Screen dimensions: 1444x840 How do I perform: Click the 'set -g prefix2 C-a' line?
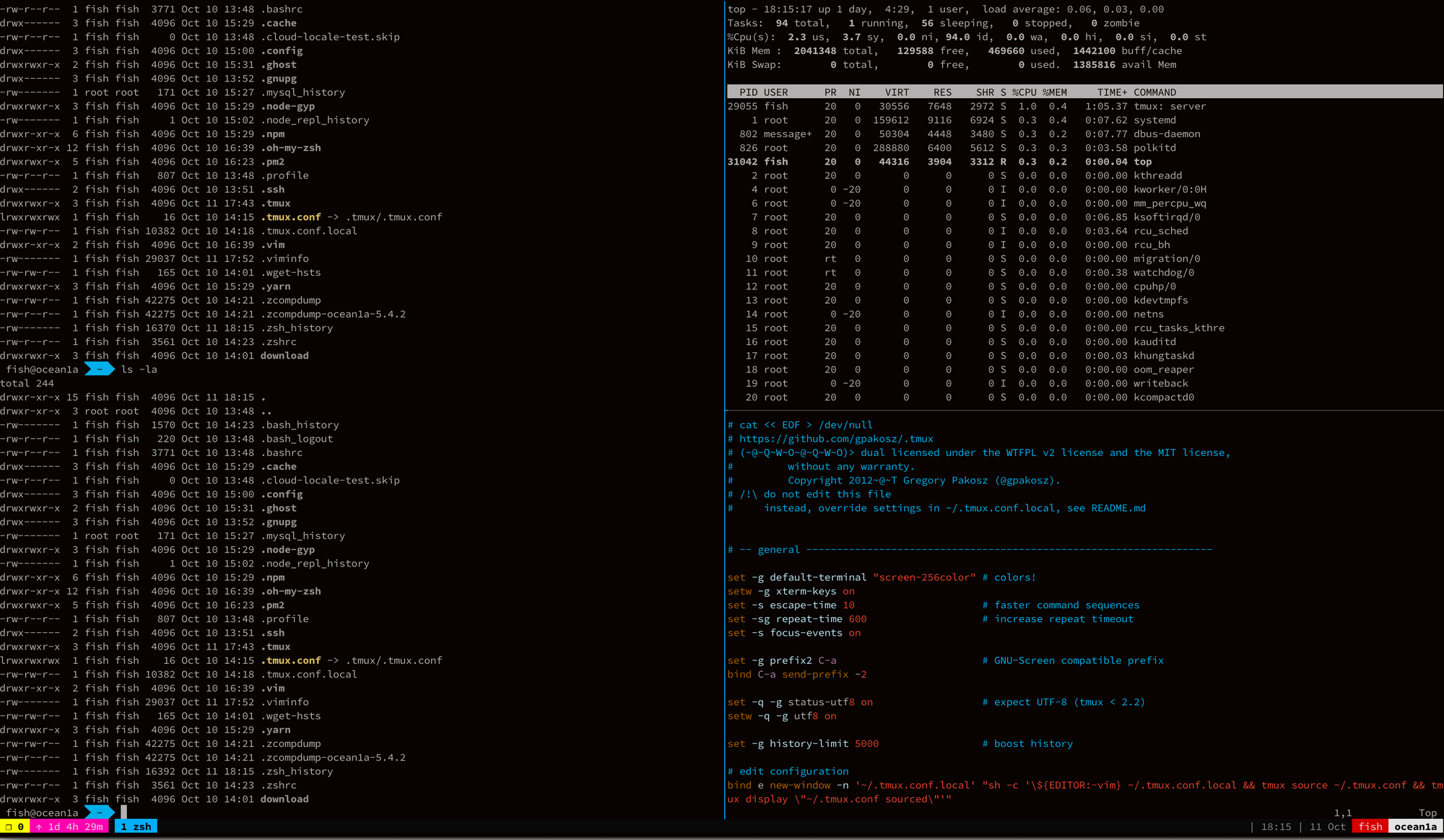[x=782, y=660]
